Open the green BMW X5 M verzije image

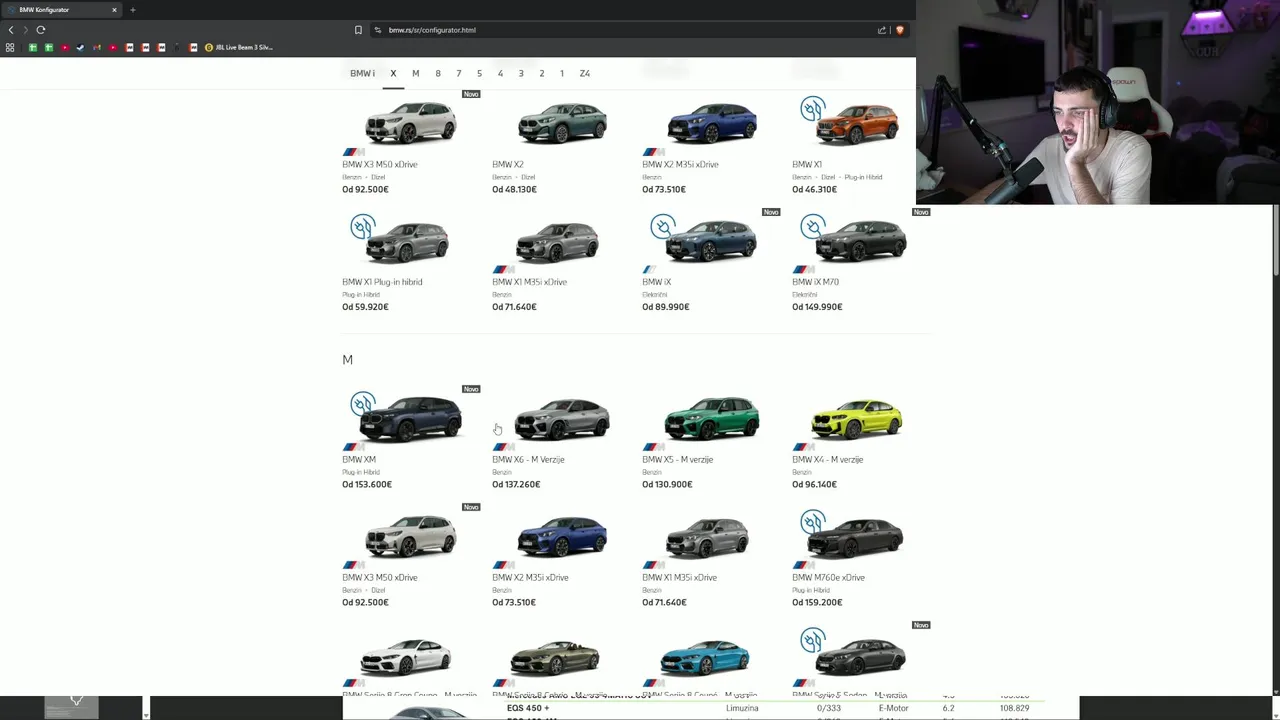[x=711, y=418]
